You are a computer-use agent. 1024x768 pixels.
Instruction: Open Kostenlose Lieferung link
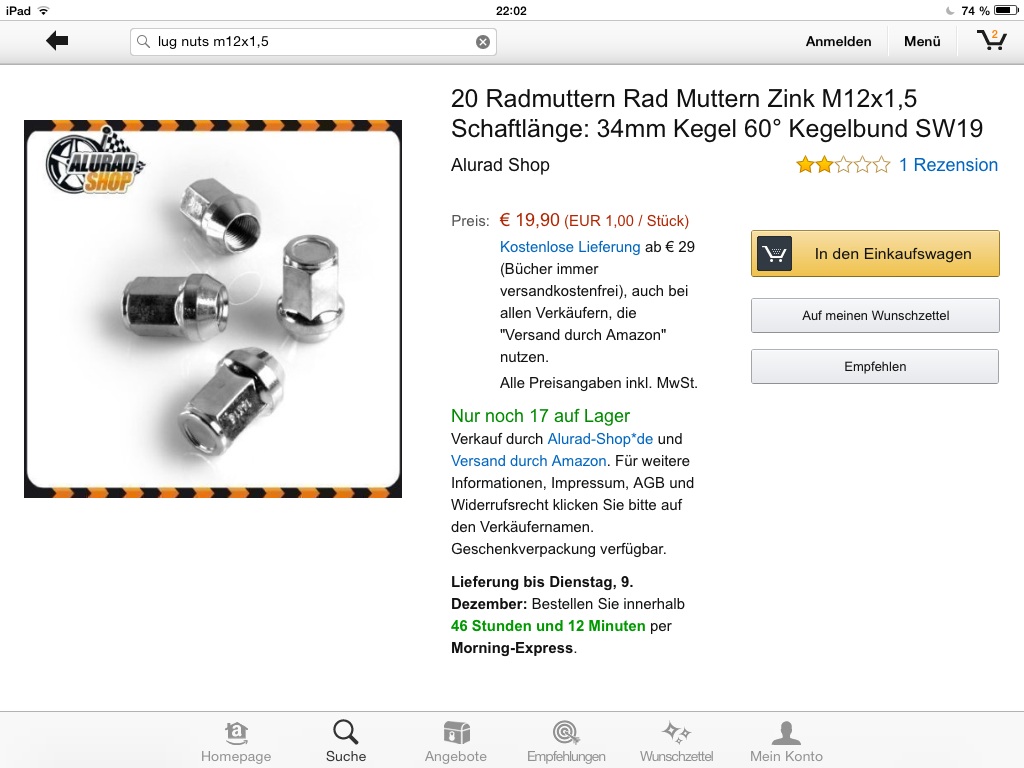(570, 247)
